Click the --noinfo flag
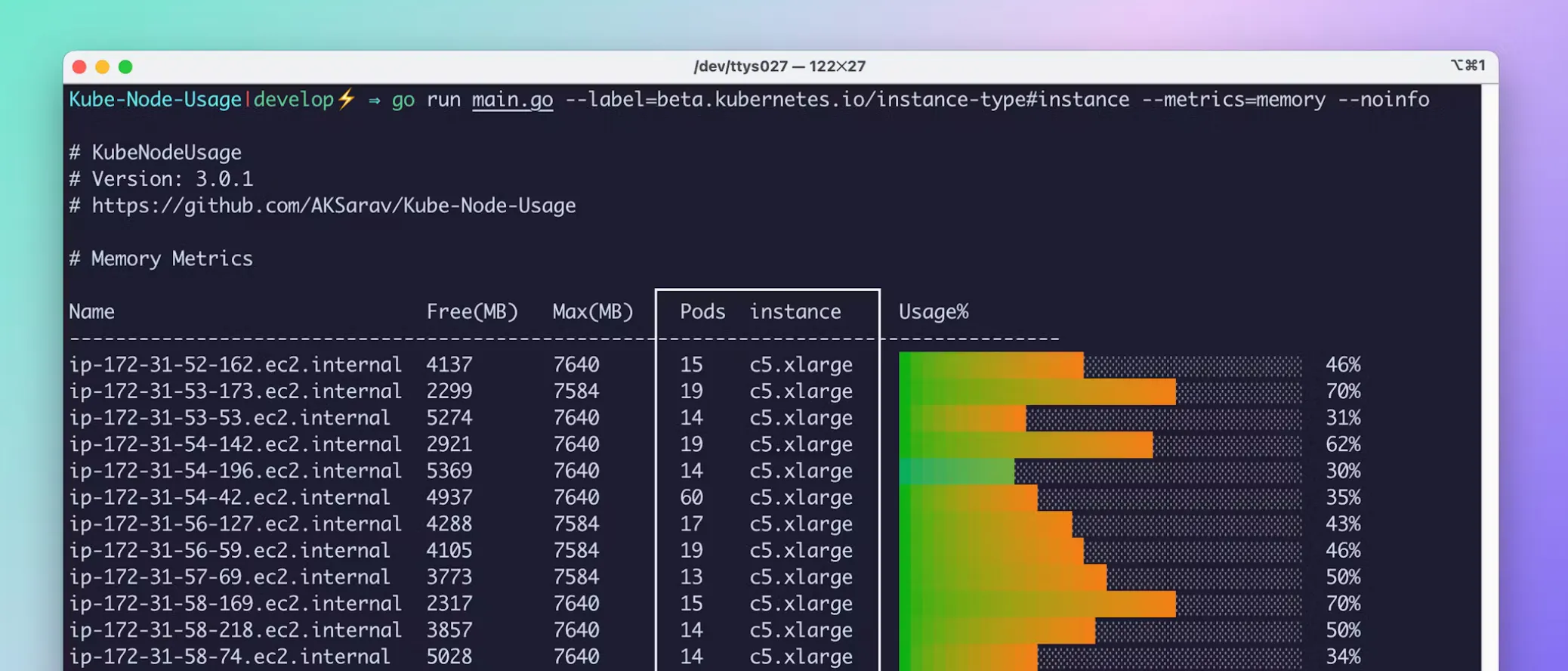The image size is (1568, 671). coord(1384,100)
